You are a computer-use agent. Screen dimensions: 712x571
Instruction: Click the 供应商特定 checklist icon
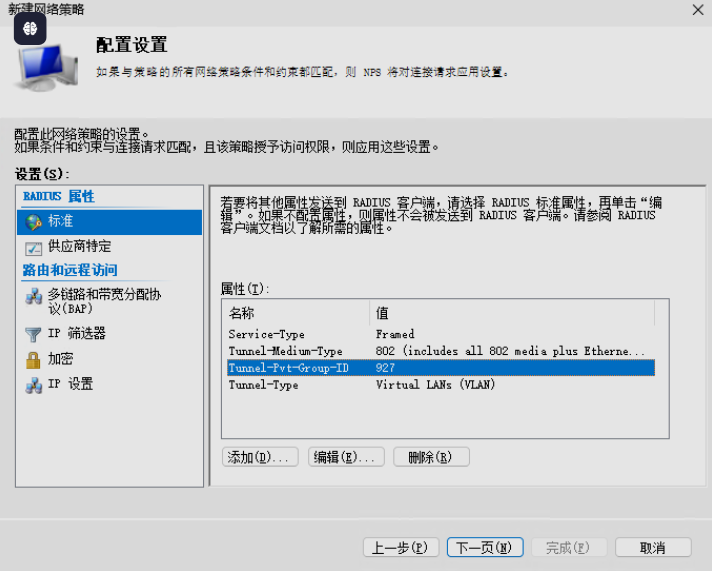coord(34,248)
